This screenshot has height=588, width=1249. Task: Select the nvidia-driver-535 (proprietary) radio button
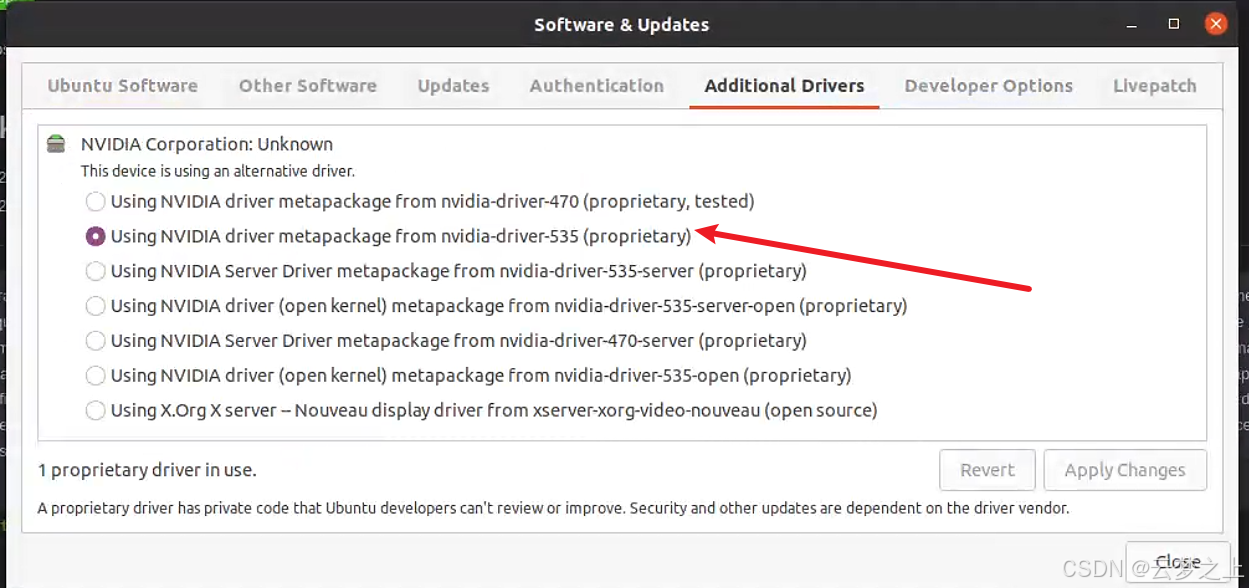95,236
